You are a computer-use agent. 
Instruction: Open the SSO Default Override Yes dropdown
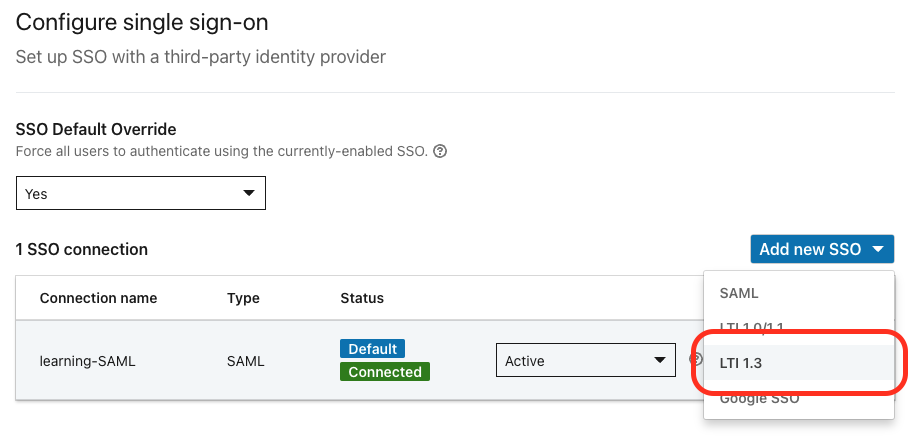pyautogui.click(x=141, y=194)
